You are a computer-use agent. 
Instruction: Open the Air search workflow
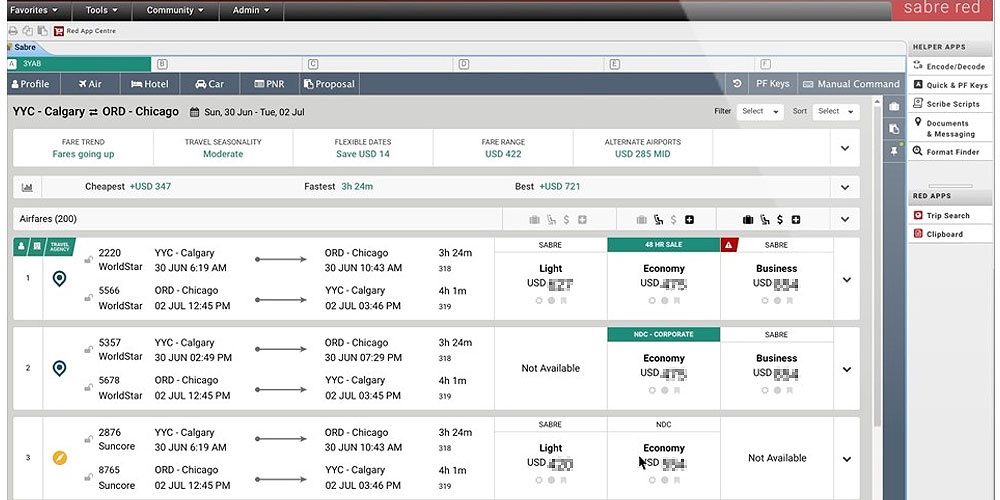[x=91, y=84]
